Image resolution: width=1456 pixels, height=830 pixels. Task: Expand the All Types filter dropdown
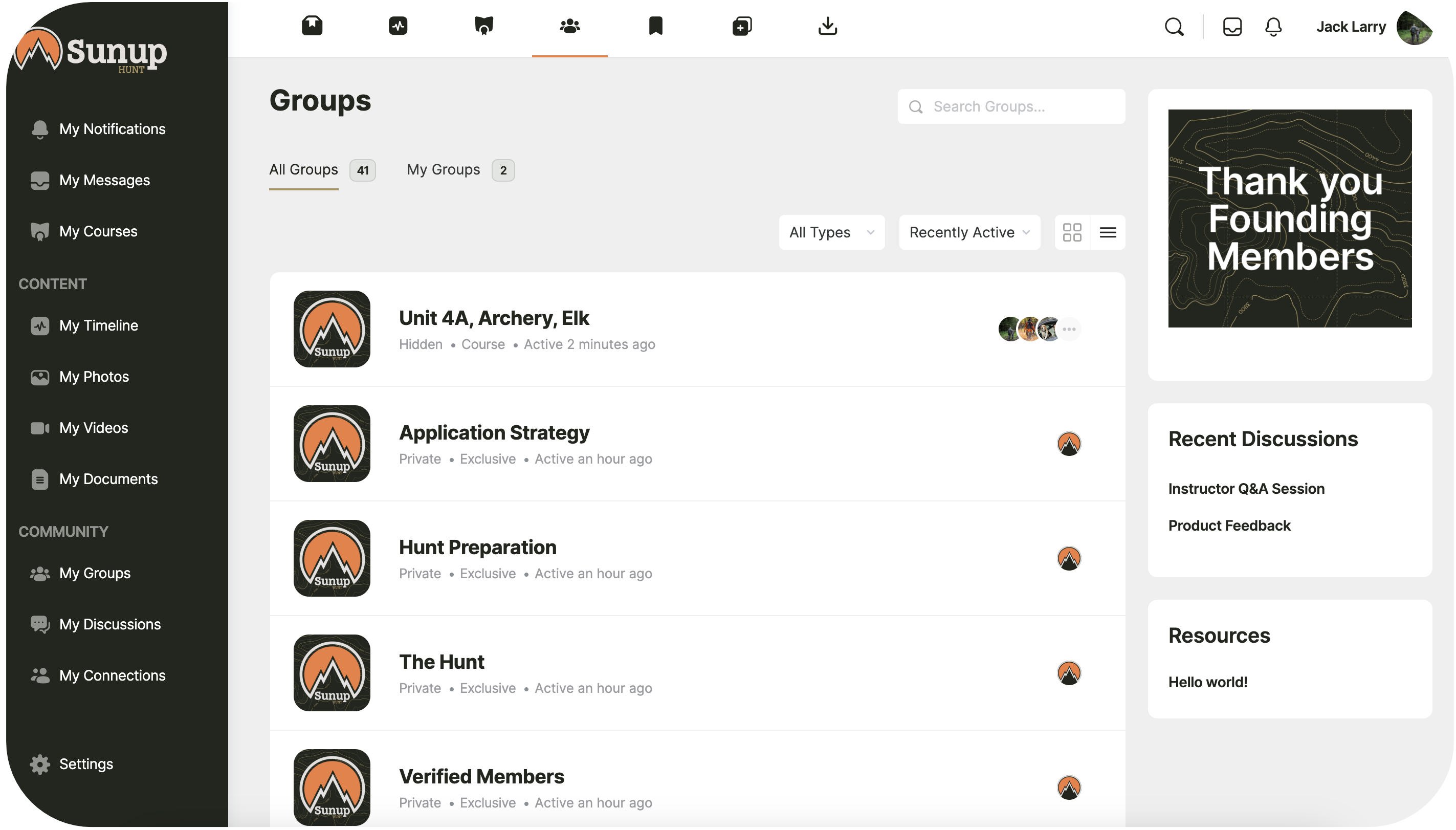831,232
